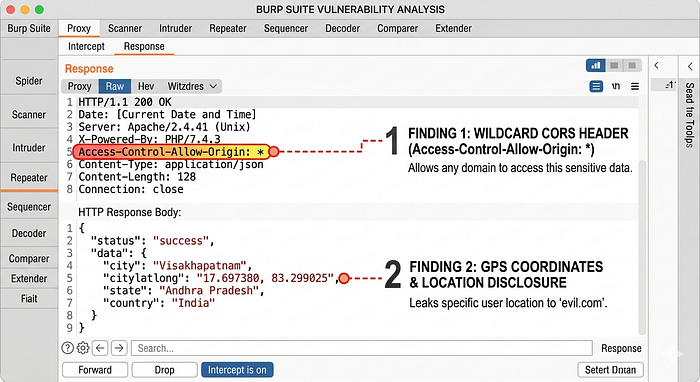Image resolution: width=700 pixels, height=382 pixels.
Task: Select Sequencer in the left sidebar
Action: [x=29, y=207]
